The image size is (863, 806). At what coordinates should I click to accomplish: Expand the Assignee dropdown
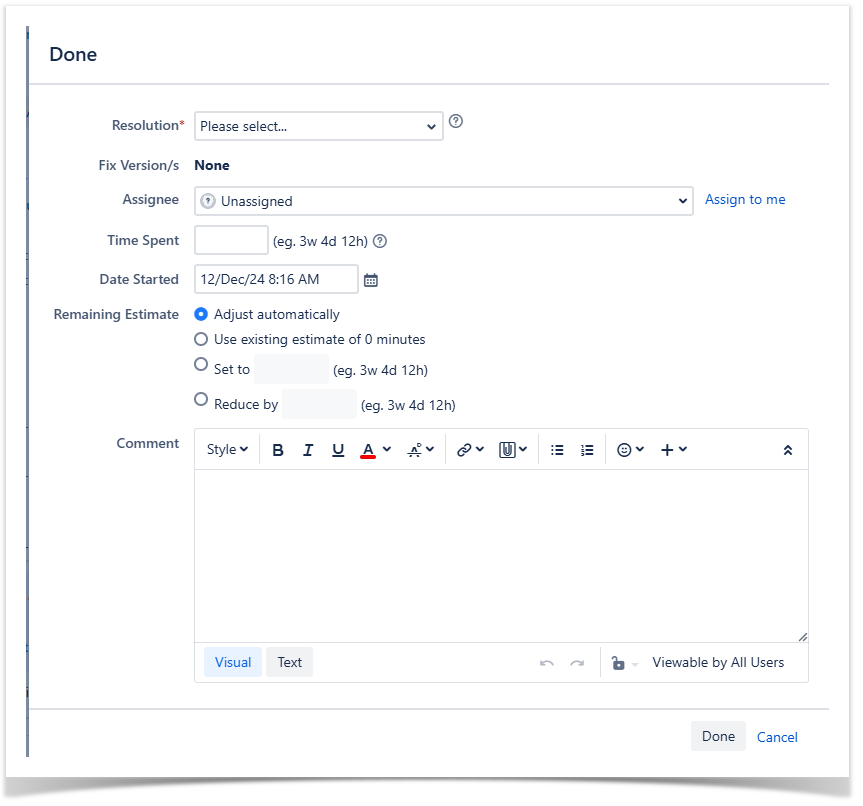point(443,201)
